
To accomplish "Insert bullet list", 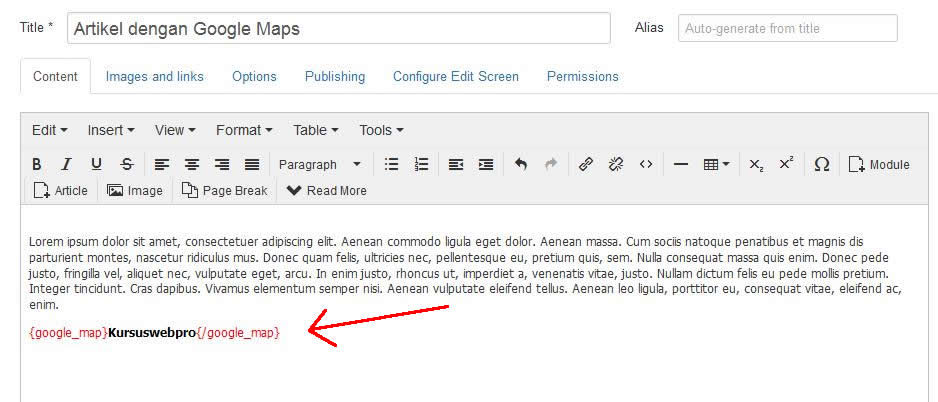I will [x=391, y=165].
